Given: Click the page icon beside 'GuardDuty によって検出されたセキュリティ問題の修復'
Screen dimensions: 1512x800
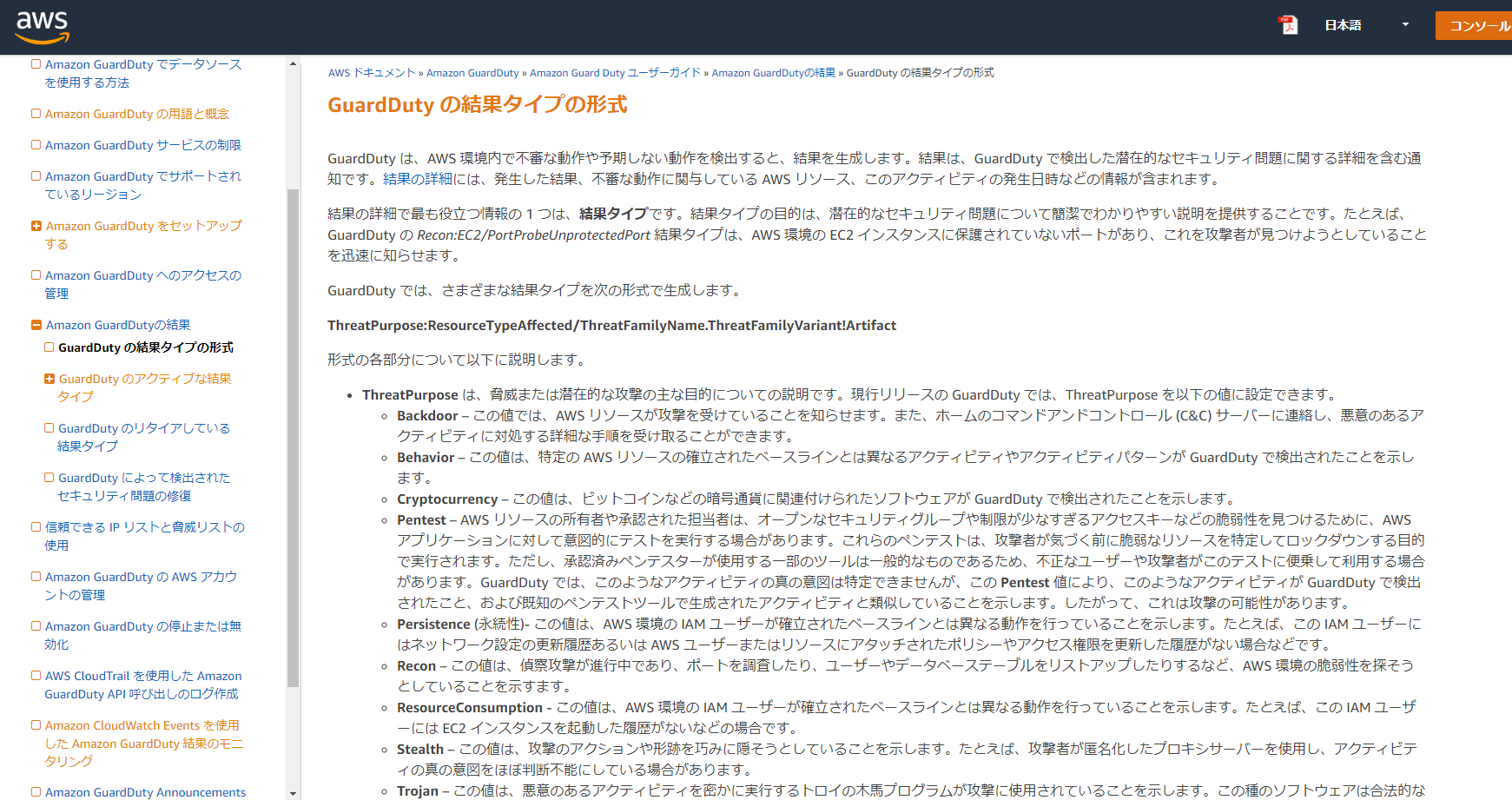Looking at the screenshot, I should tap(50, 478).
